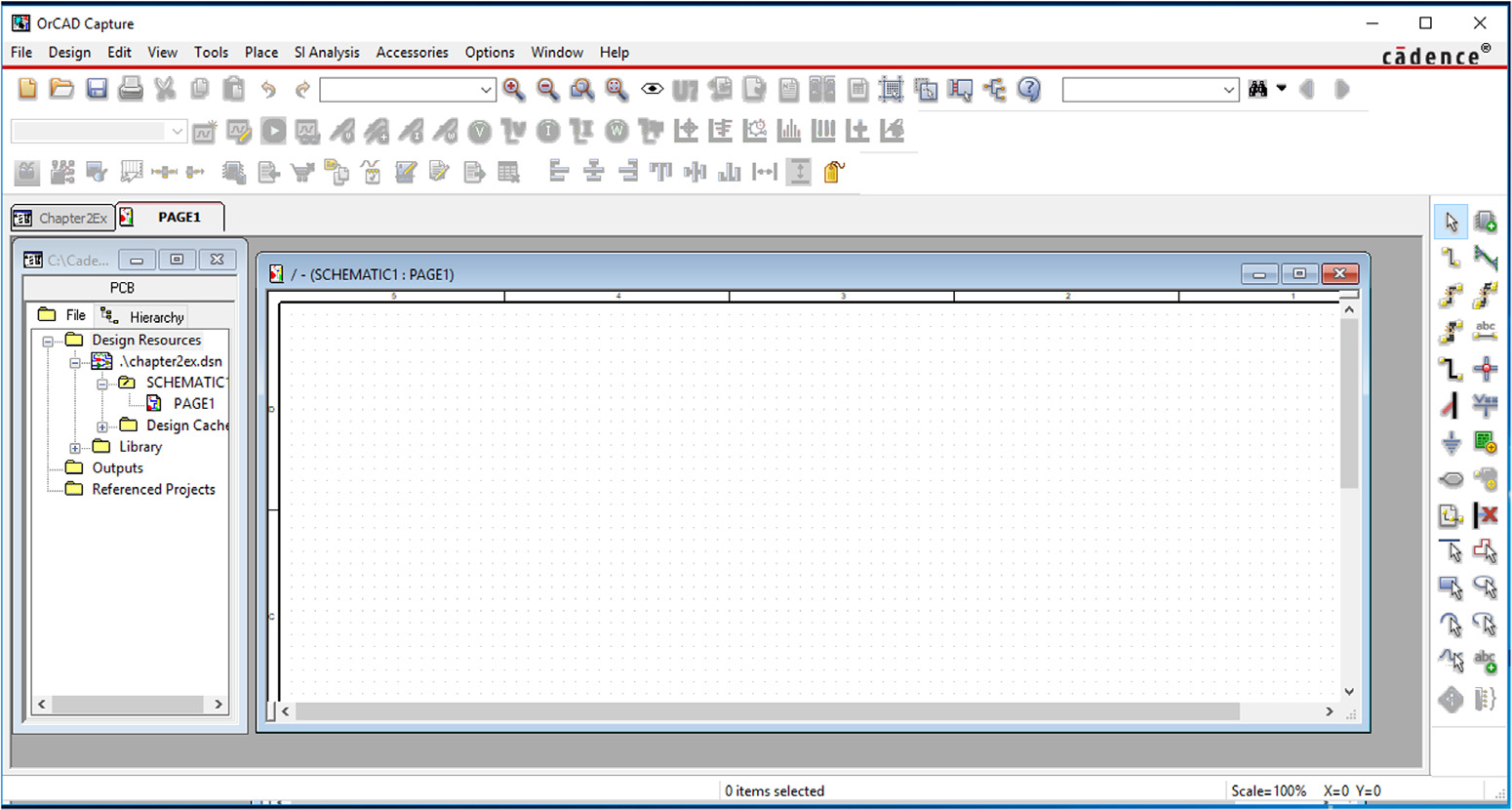Select the arrow Select tool in palette
The image size is (1512, 810).
(1451, 223)
